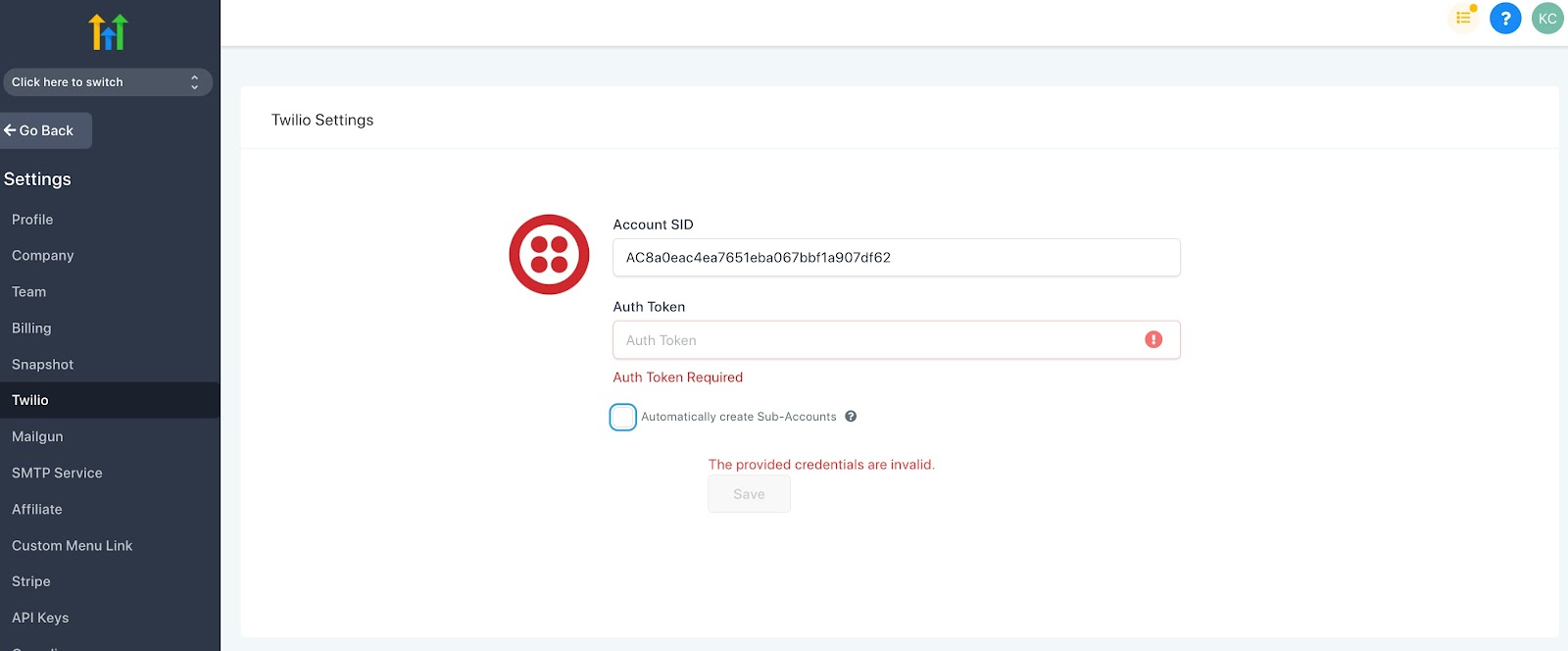Click the Account SID label
This screenshot has width=1568, height=651.
(653, 225)
